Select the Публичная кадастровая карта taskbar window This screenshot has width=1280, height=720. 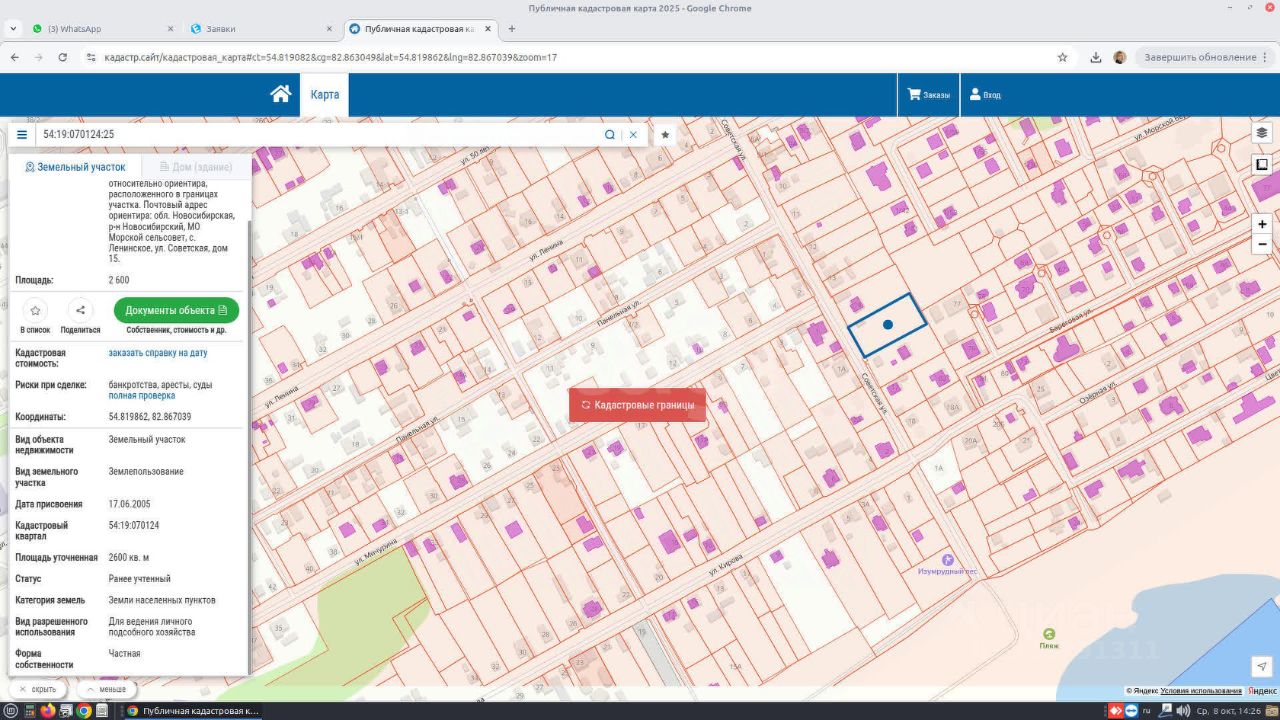pyautogui.click(x=194, y=711)
